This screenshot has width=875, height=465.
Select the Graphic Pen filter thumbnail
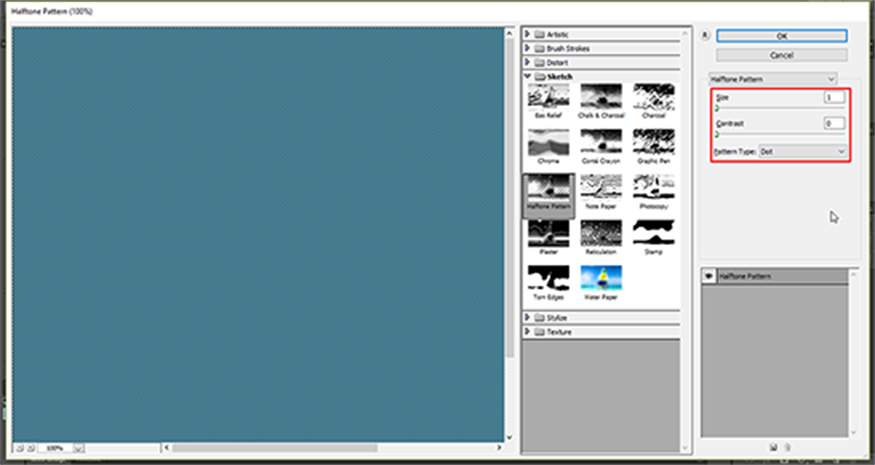(653, 142)
